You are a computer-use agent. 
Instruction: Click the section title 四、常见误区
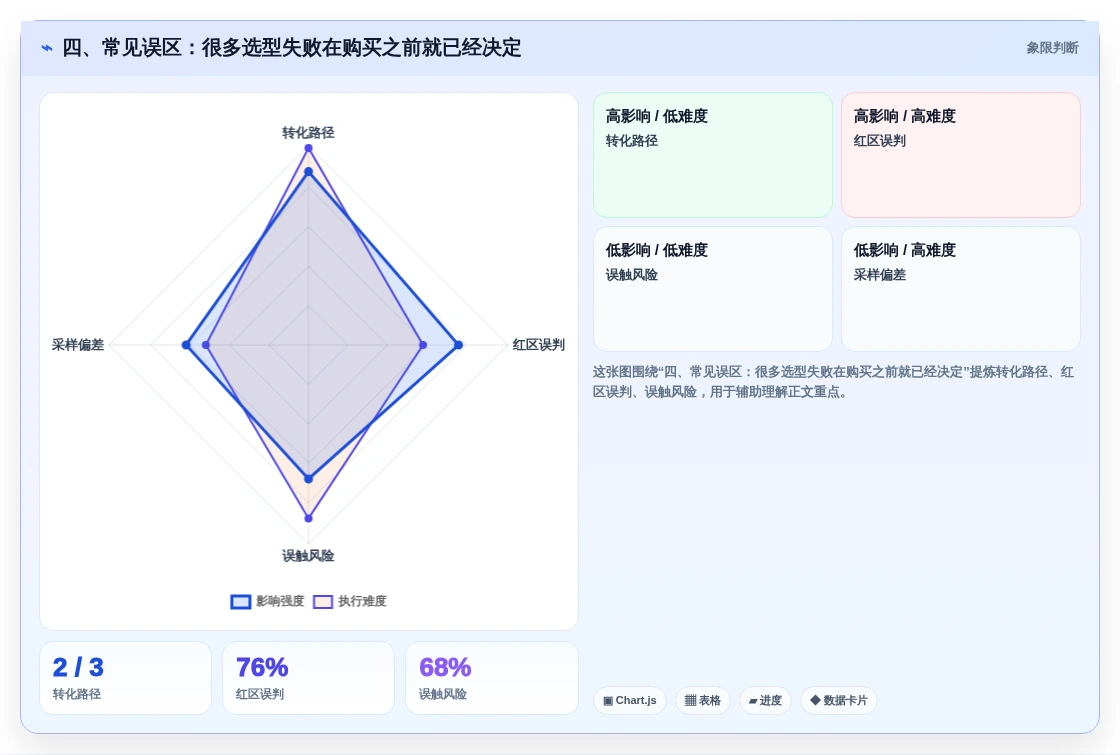coord(291,48)
